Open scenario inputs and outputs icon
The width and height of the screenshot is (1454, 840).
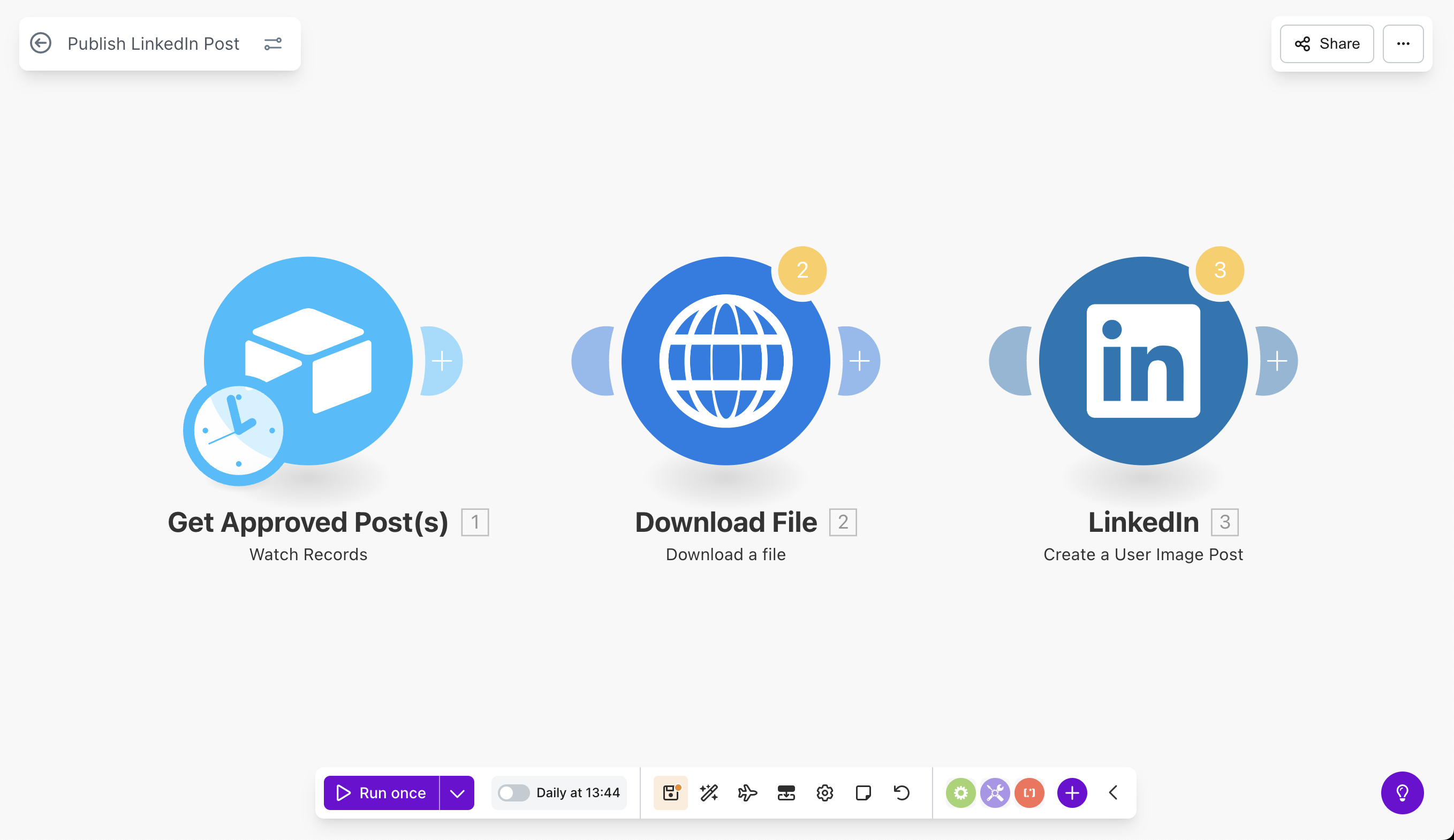tap(786, 793)
